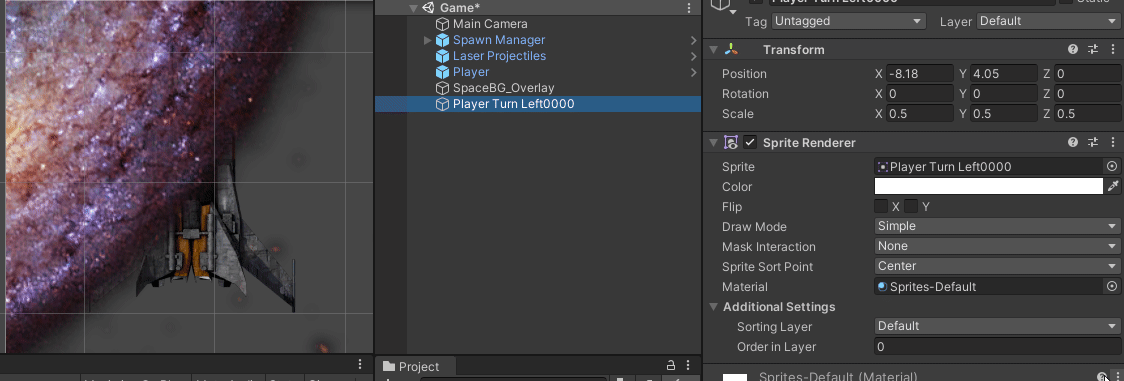The height and width of the screenshot is (381, 1124).
Task: Toggle Flip X checkbox
Action: [x=881, y=206]
